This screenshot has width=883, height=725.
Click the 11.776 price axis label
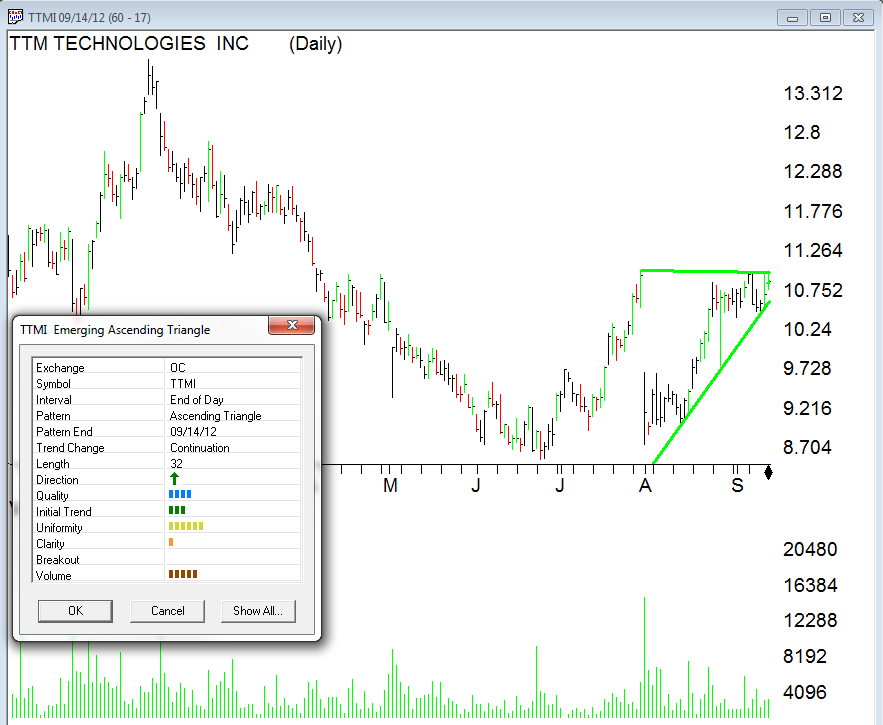[813, 212]
